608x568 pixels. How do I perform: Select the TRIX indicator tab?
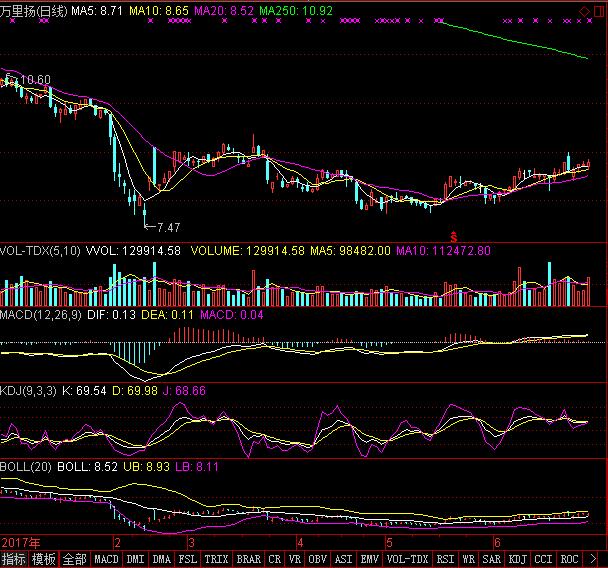216,559
